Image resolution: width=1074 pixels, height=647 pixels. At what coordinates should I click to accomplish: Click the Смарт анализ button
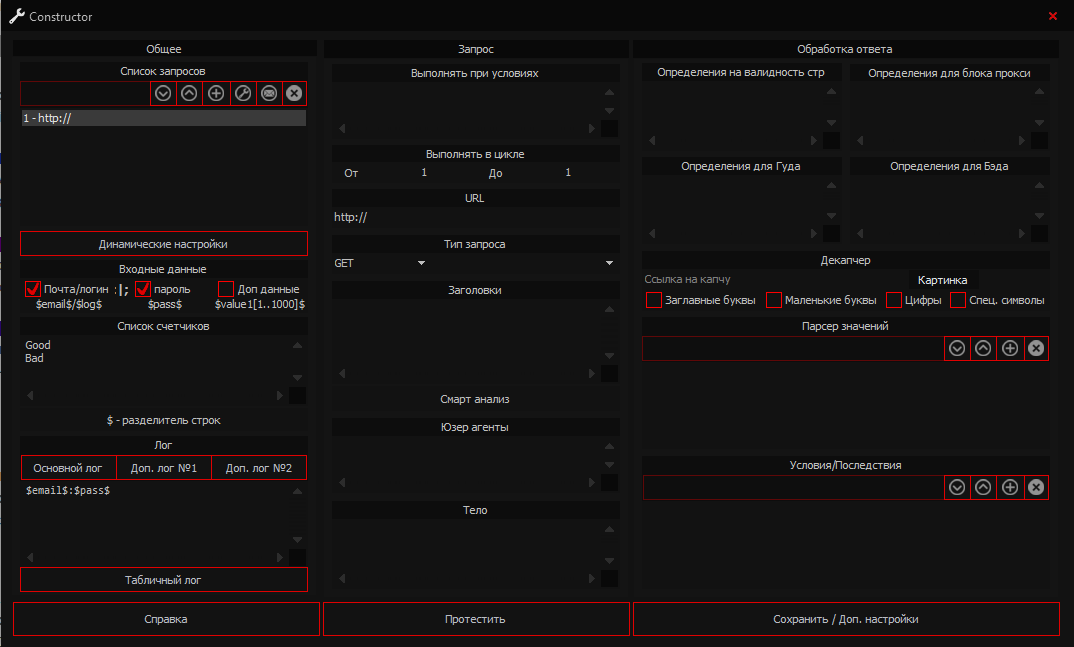coord(475,399)
